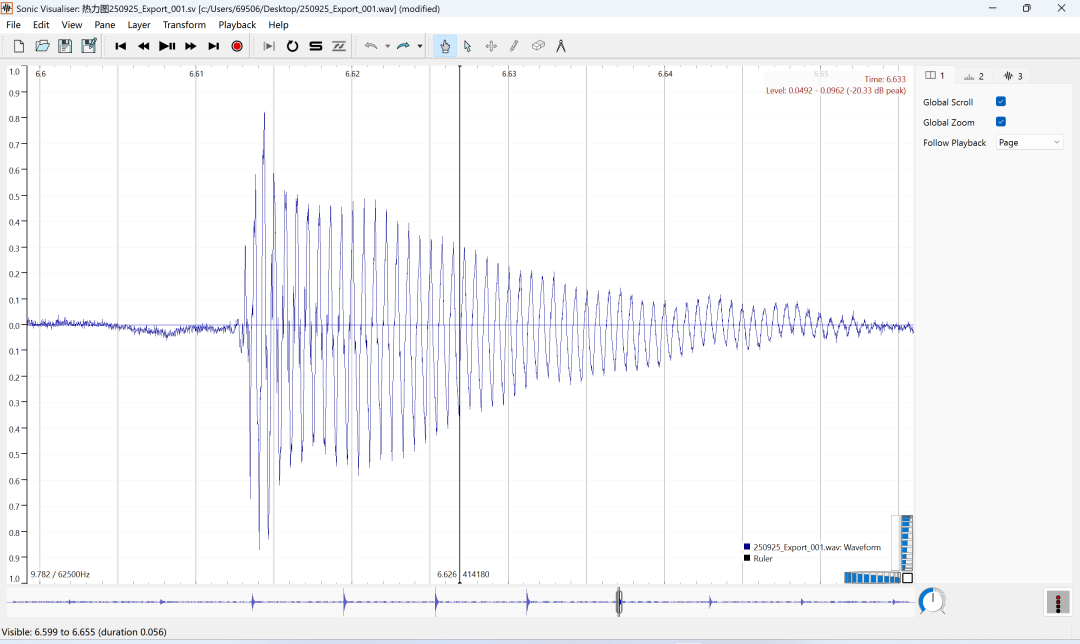Select pane properties tab 1
1080x644 pixels.
click(935, 76)
